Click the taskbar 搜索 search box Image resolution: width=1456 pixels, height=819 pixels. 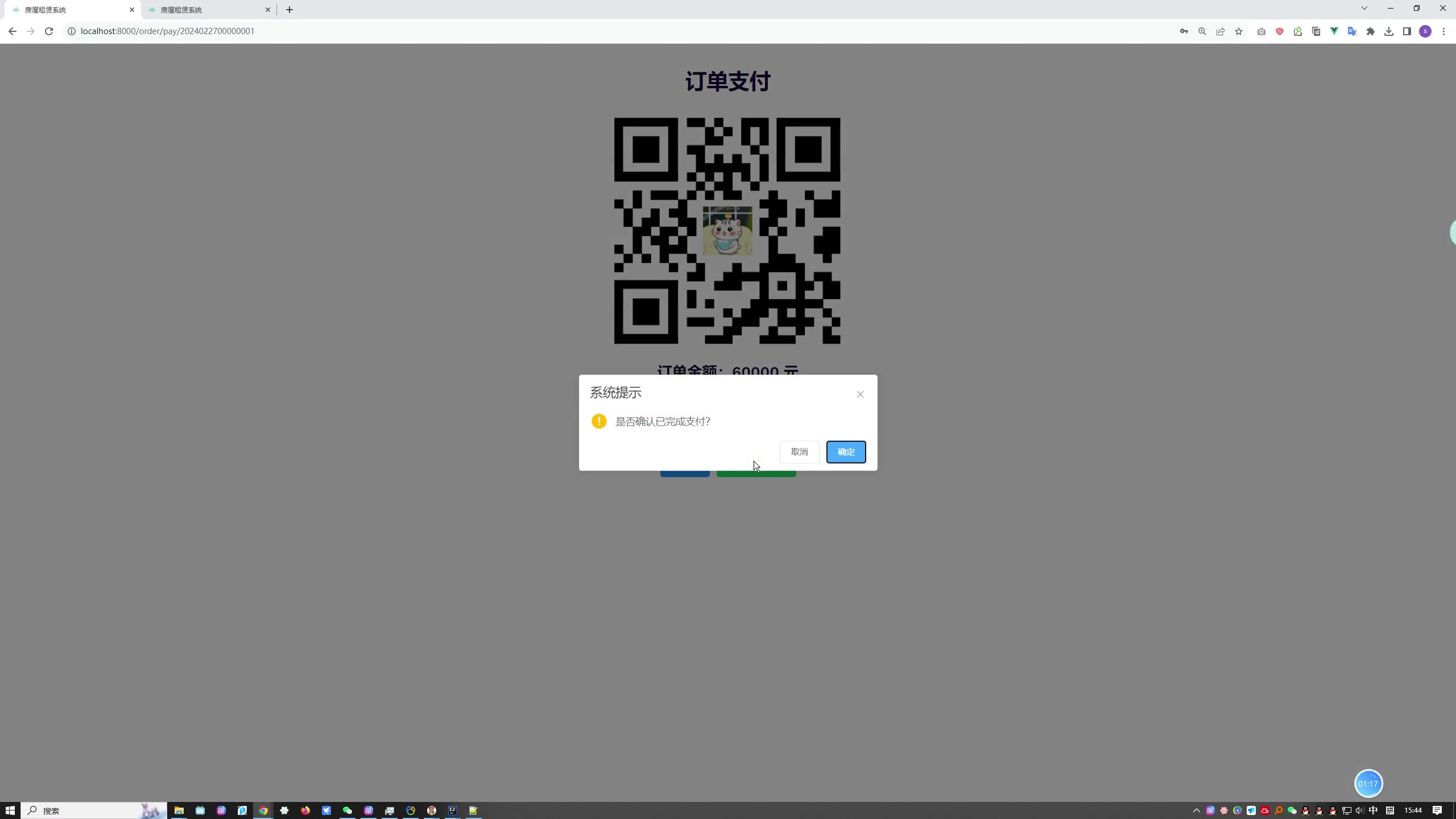coord(94,810)
